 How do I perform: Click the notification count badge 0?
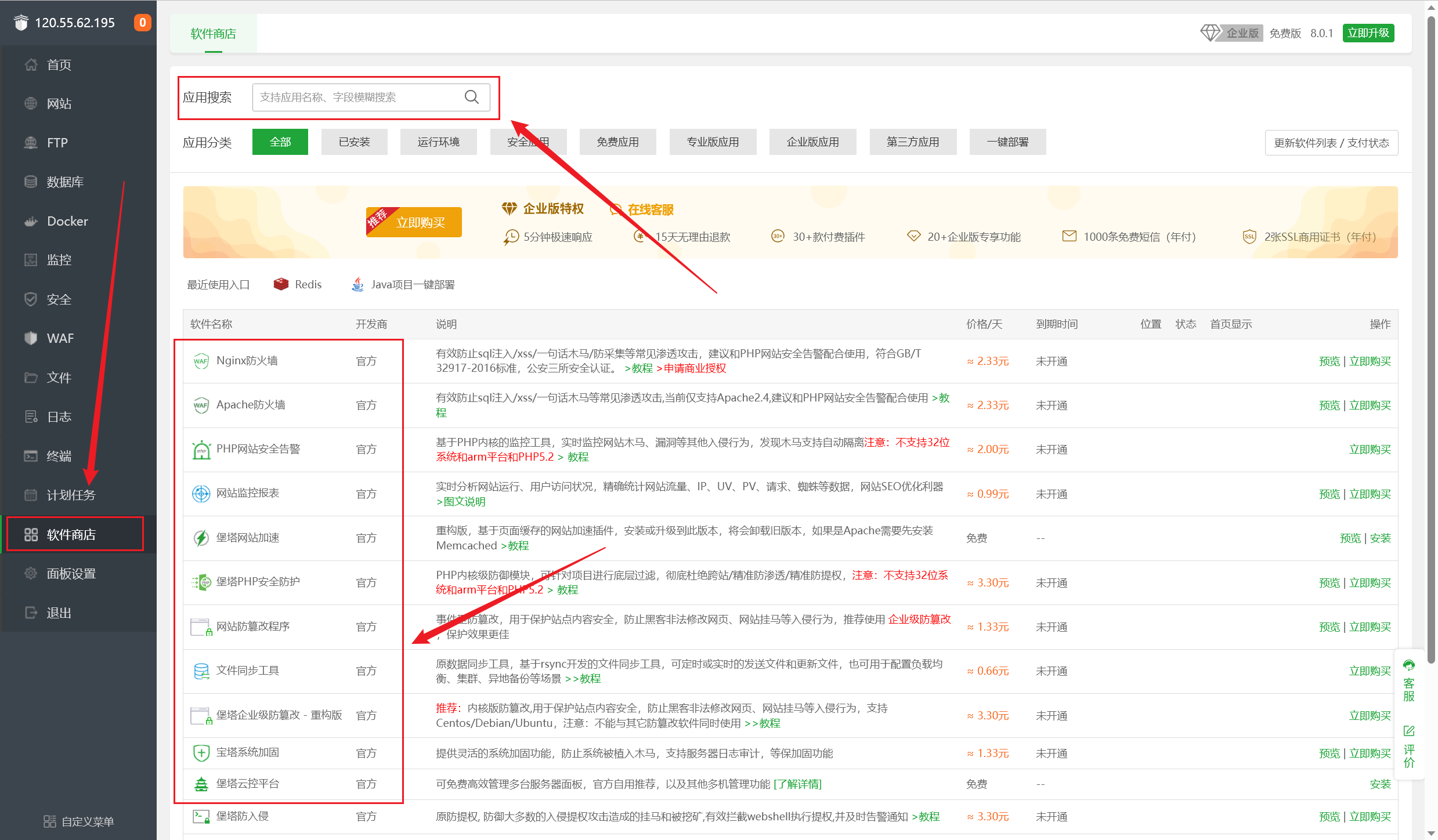pyautogui.click(x=142, y=23)
